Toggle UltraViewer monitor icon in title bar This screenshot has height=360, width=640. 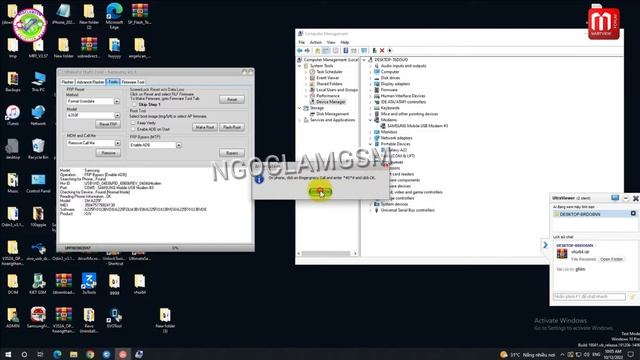pyautogui.click(x=615, y=198)
